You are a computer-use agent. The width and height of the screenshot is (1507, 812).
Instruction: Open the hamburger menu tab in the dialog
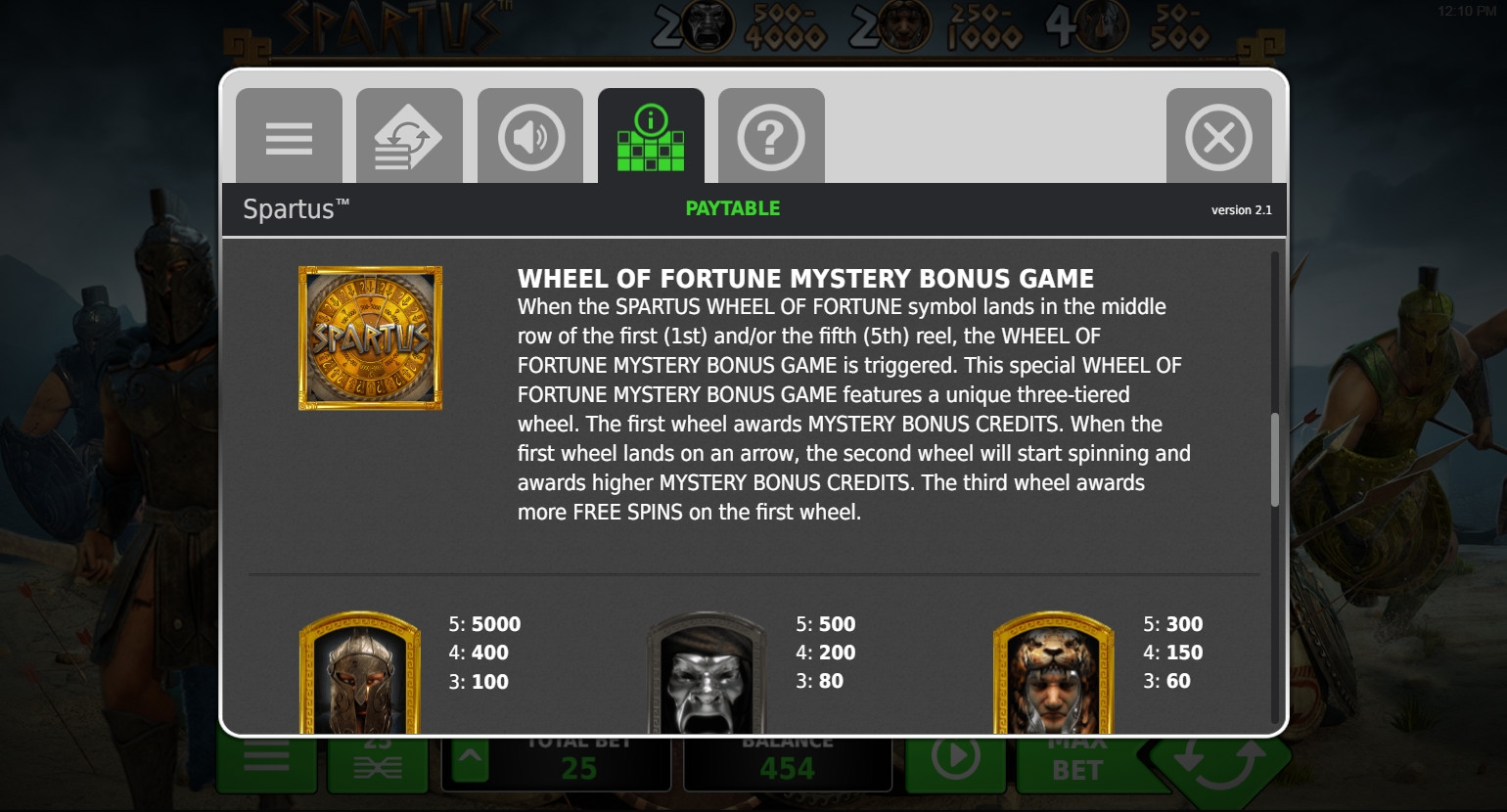point(289,136)
